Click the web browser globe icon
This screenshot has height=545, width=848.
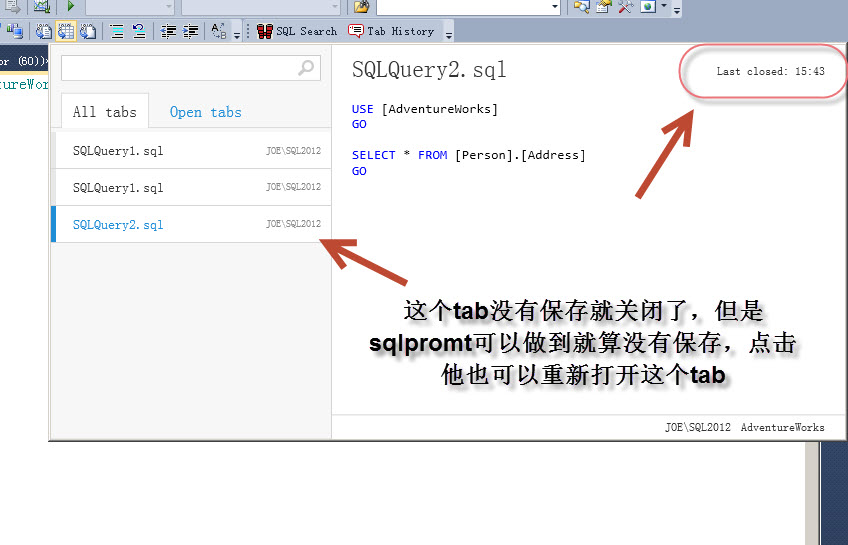tap(648, 6)
